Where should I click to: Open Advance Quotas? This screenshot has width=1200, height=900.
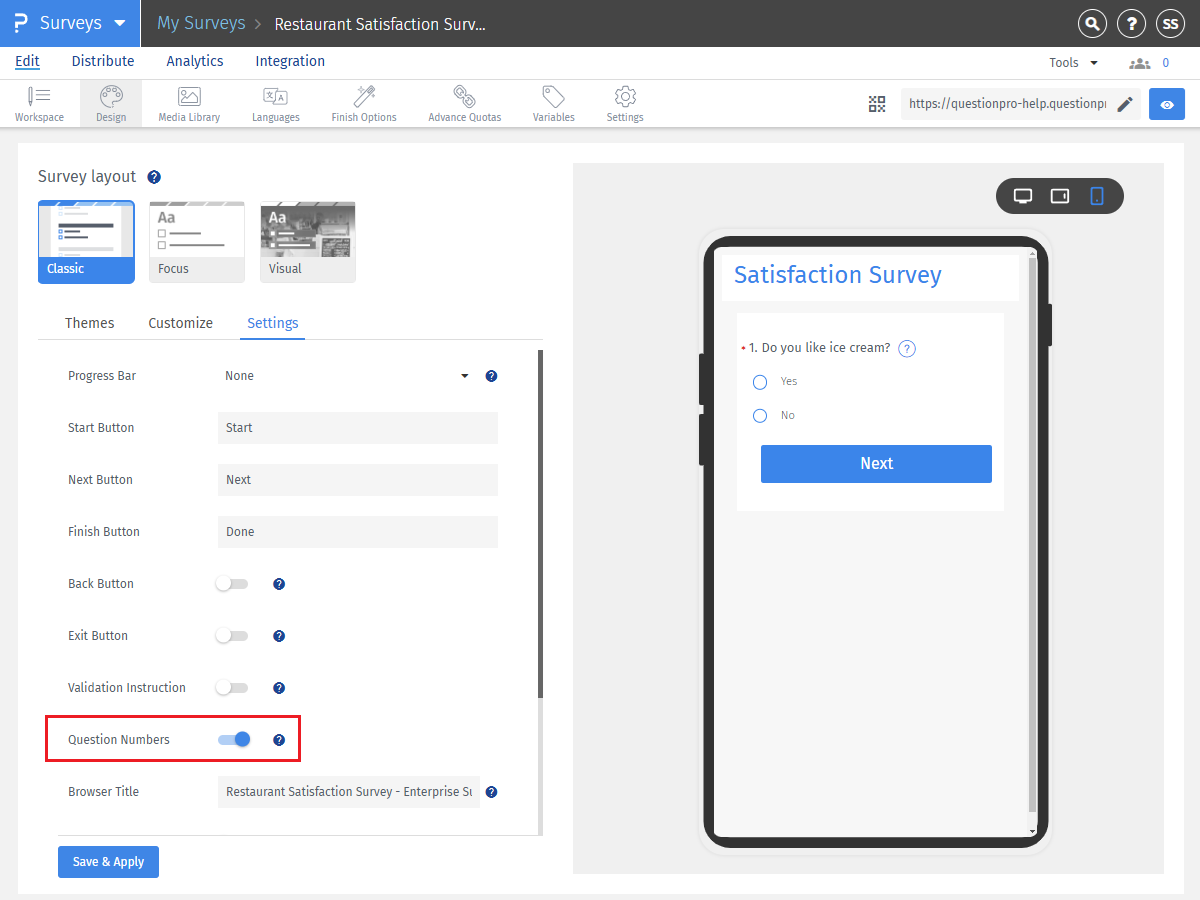(x=463, y=103)
